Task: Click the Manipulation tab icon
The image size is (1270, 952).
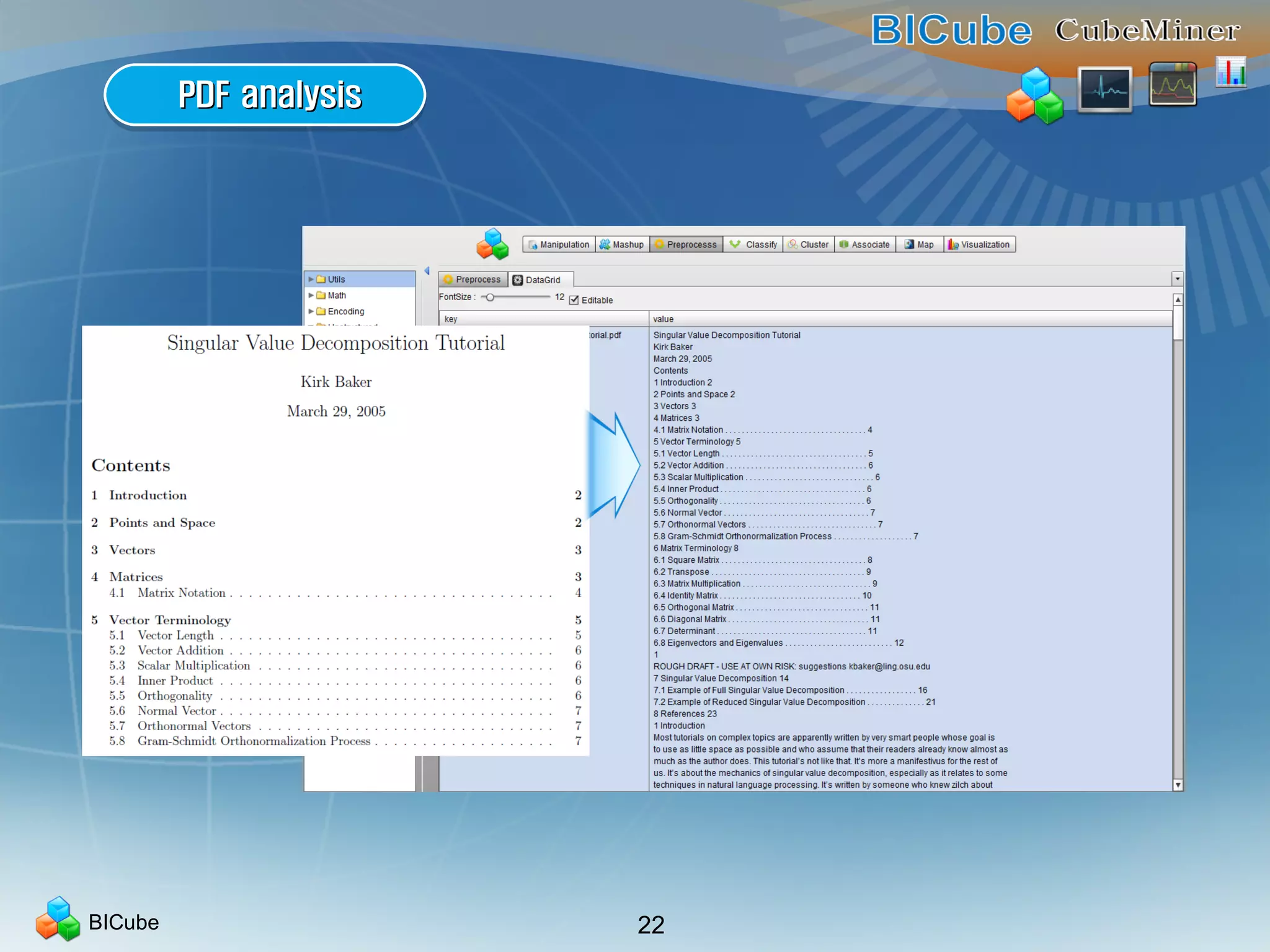Action: pos(533,245)
